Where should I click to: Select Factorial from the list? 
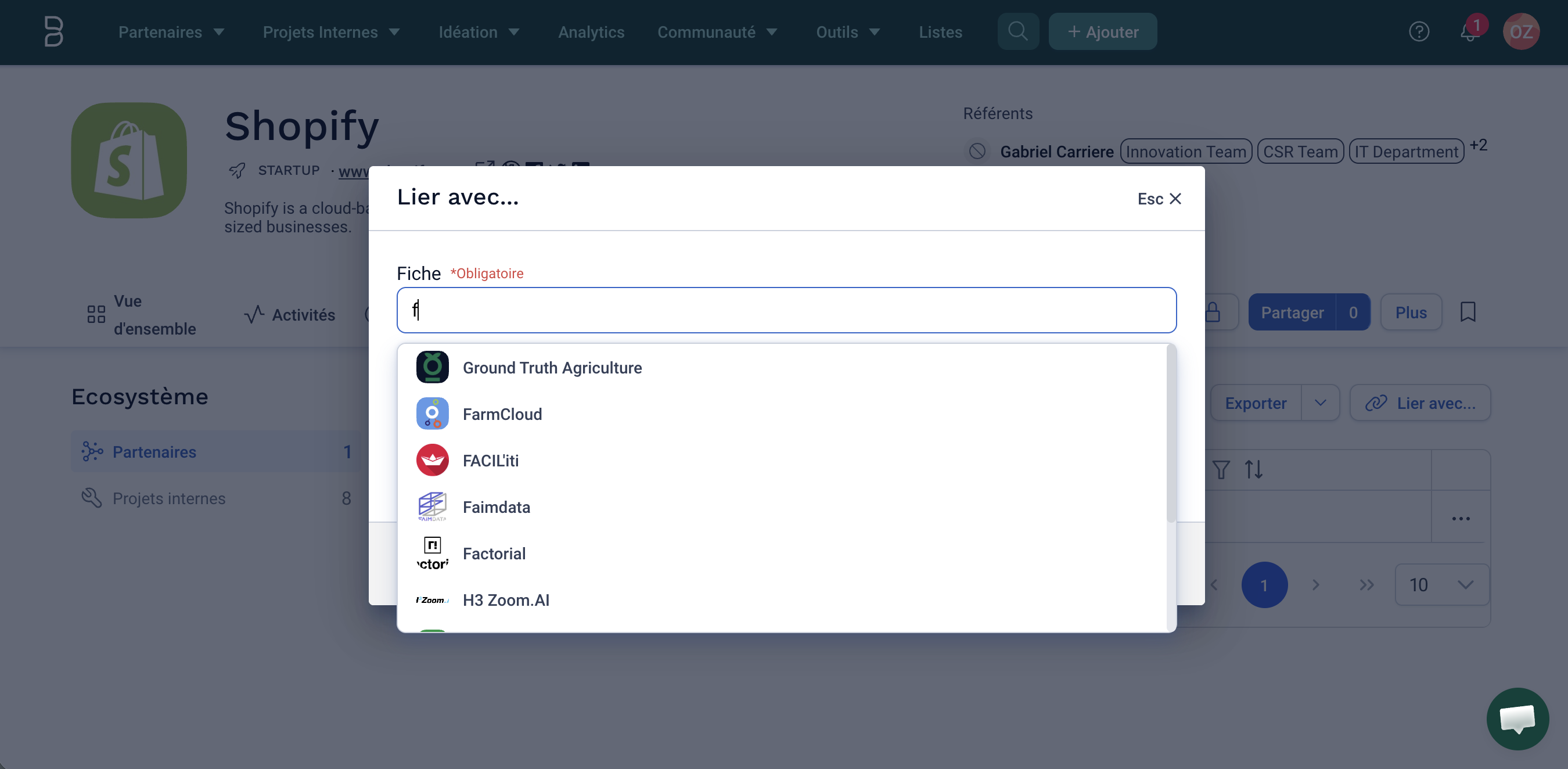click(782, 553)
